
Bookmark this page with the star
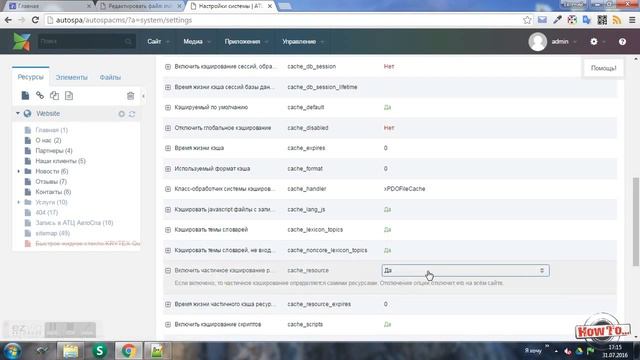coord(527,20)
